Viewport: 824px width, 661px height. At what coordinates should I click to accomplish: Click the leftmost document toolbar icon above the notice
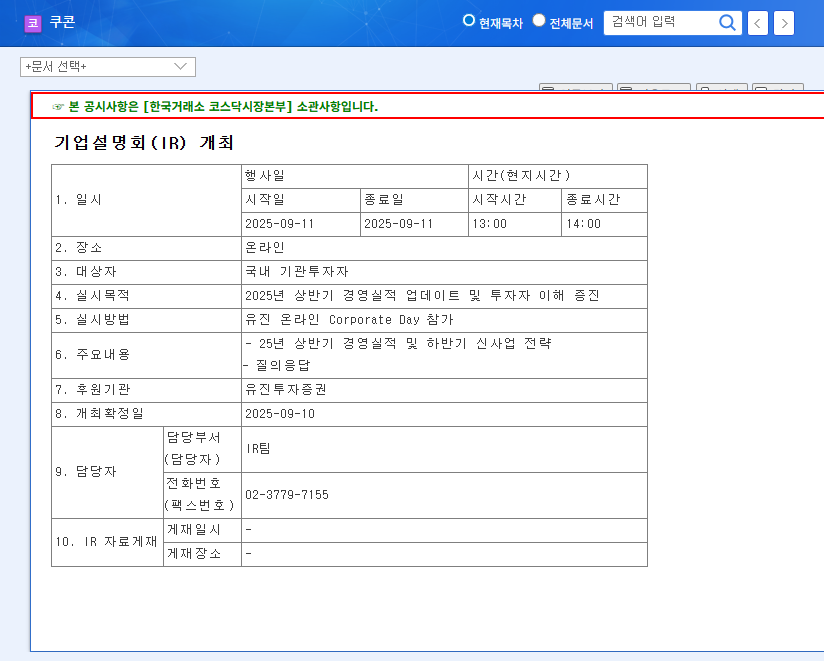point(575,90)
